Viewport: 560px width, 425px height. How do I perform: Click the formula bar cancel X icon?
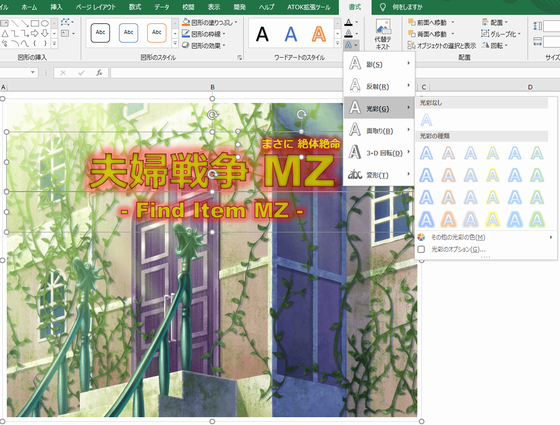(x=63, y=73)
